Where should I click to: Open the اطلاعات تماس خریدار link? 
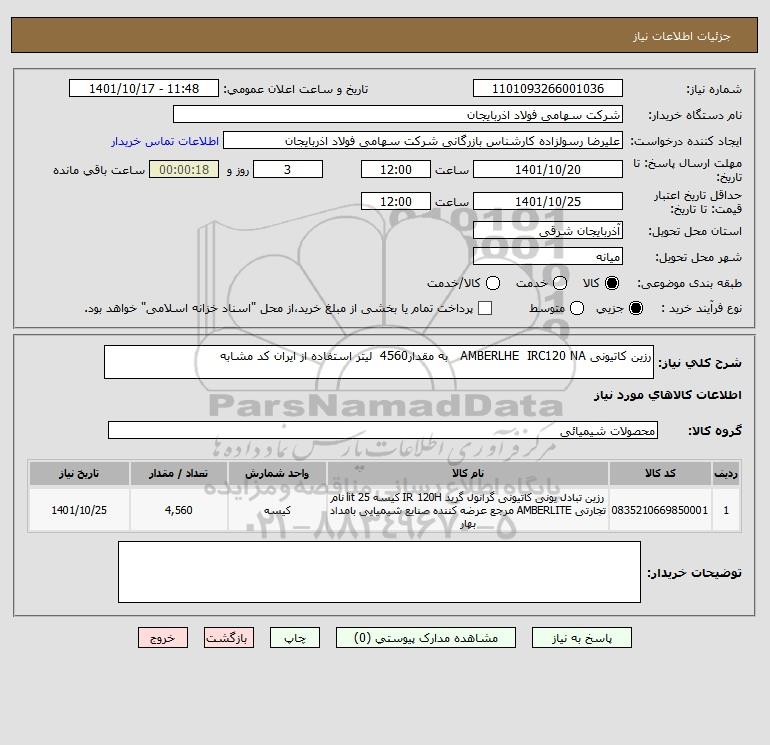click(x=165, y=141)
